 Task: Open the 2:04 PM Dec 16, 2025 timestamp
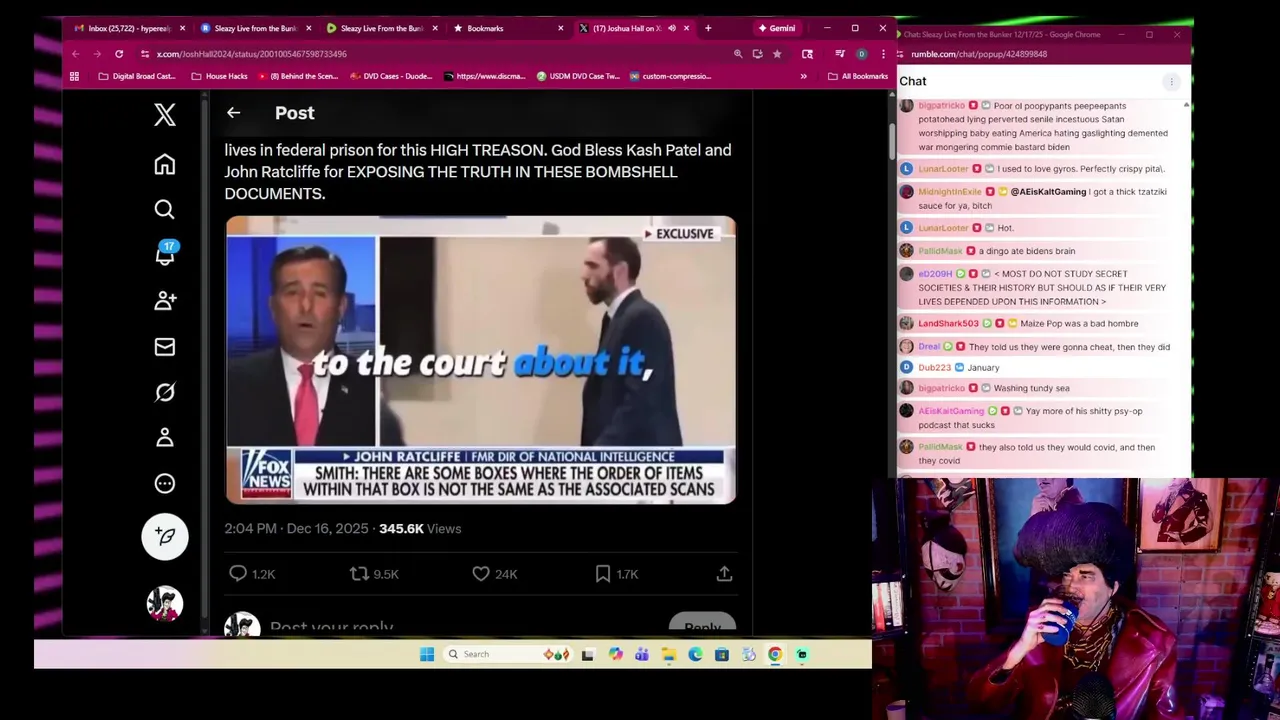(x=296, y=528)
